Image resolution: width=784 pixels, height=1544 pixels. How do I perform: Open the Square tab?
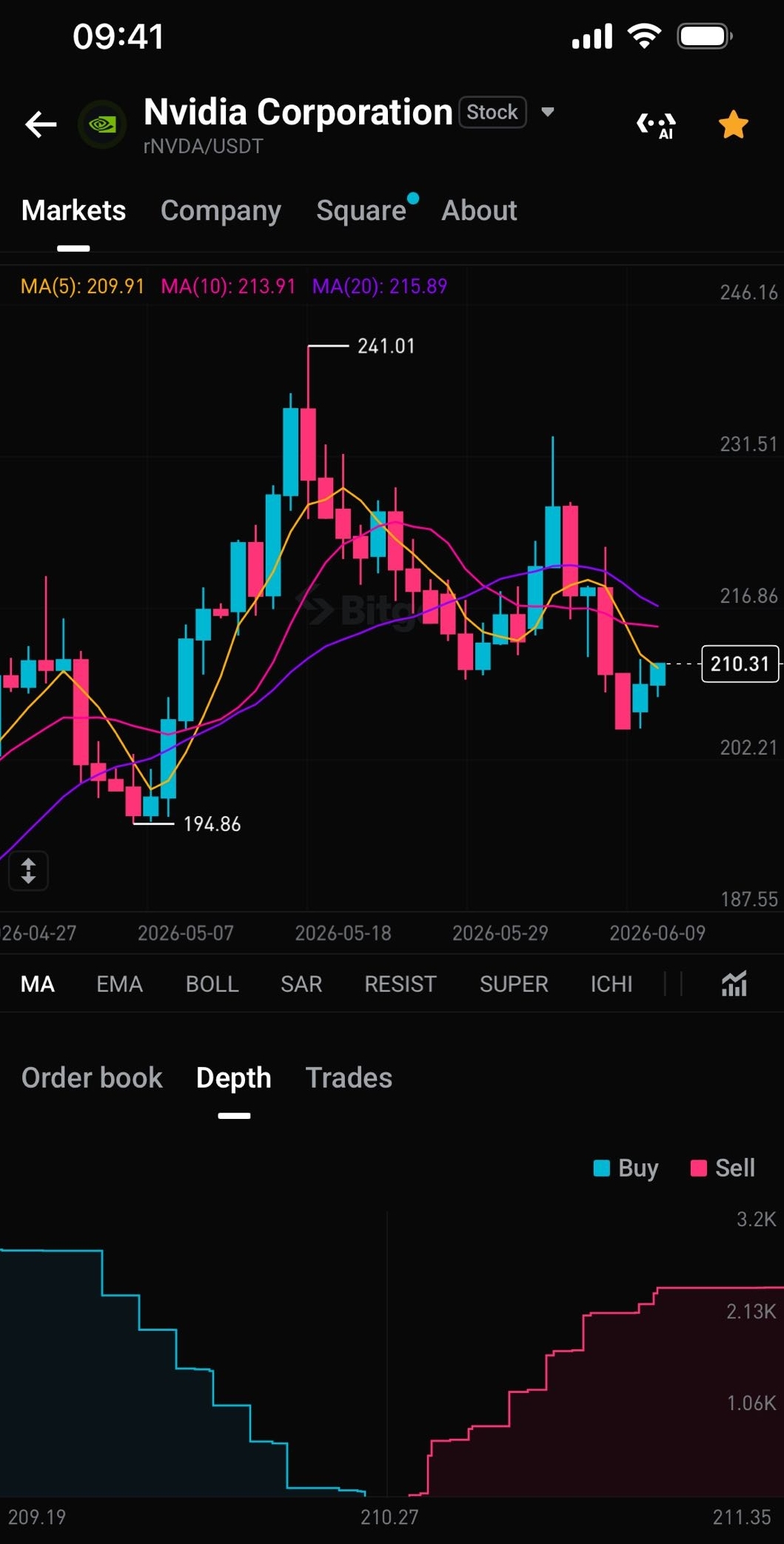[361, 211]
